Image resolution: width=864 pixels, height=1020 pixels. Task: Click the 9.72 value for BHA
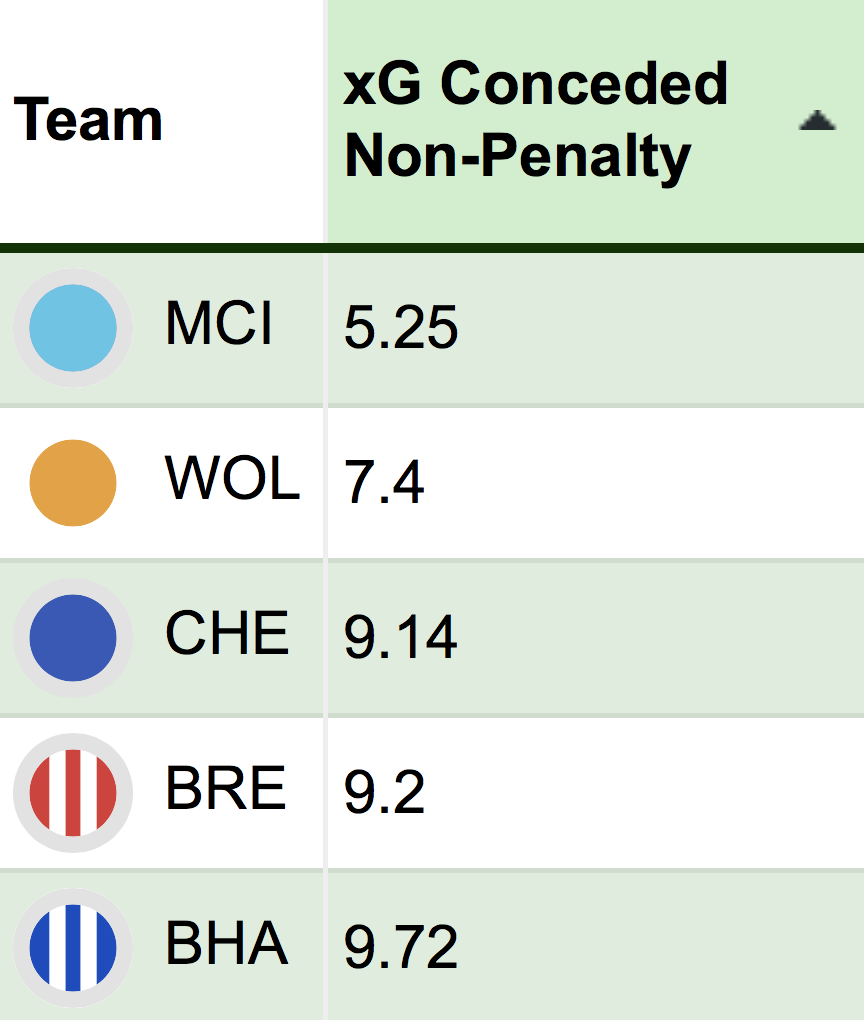pyautogui.click(x=401, y=946)
